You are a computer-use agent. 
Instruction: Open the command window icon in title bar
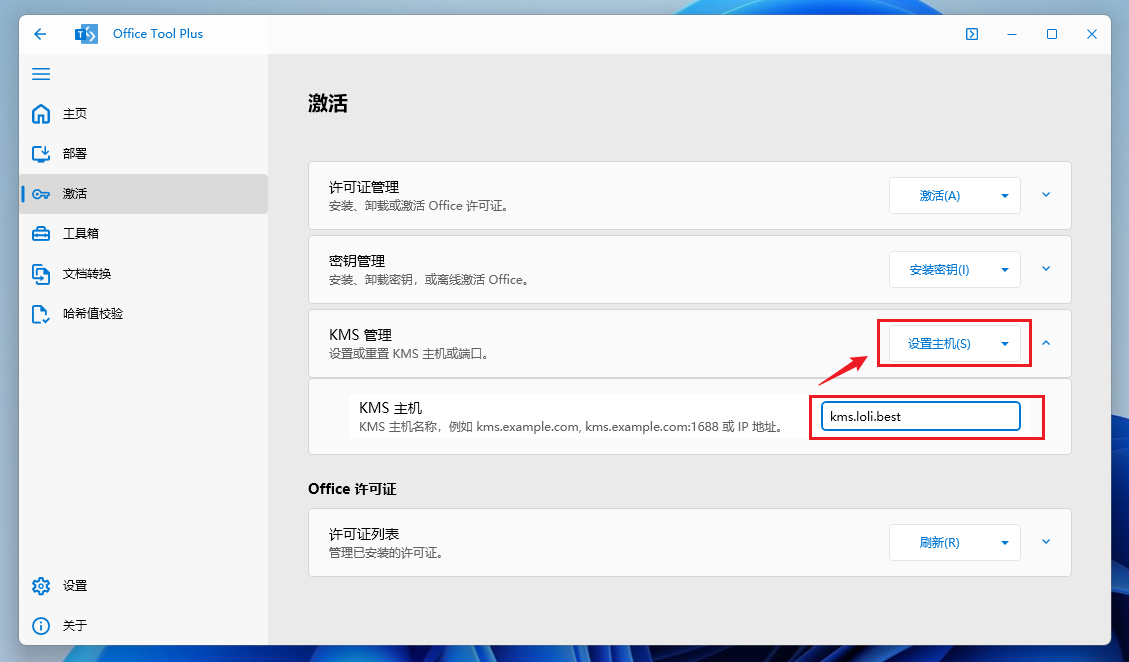point(972,34)
